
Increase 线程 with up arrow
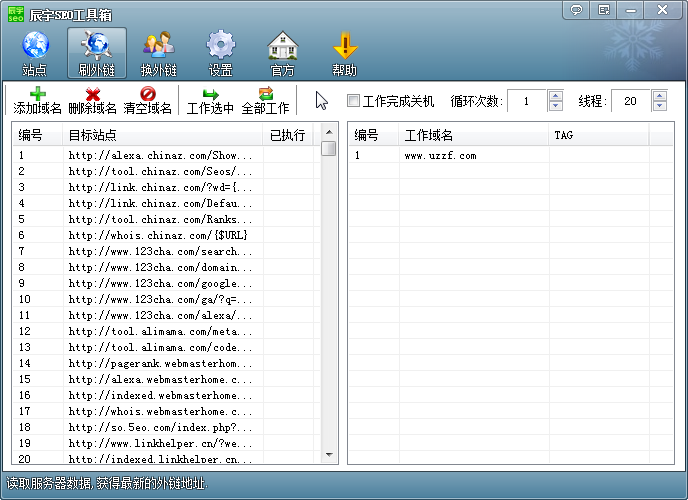tap(659, 96)
